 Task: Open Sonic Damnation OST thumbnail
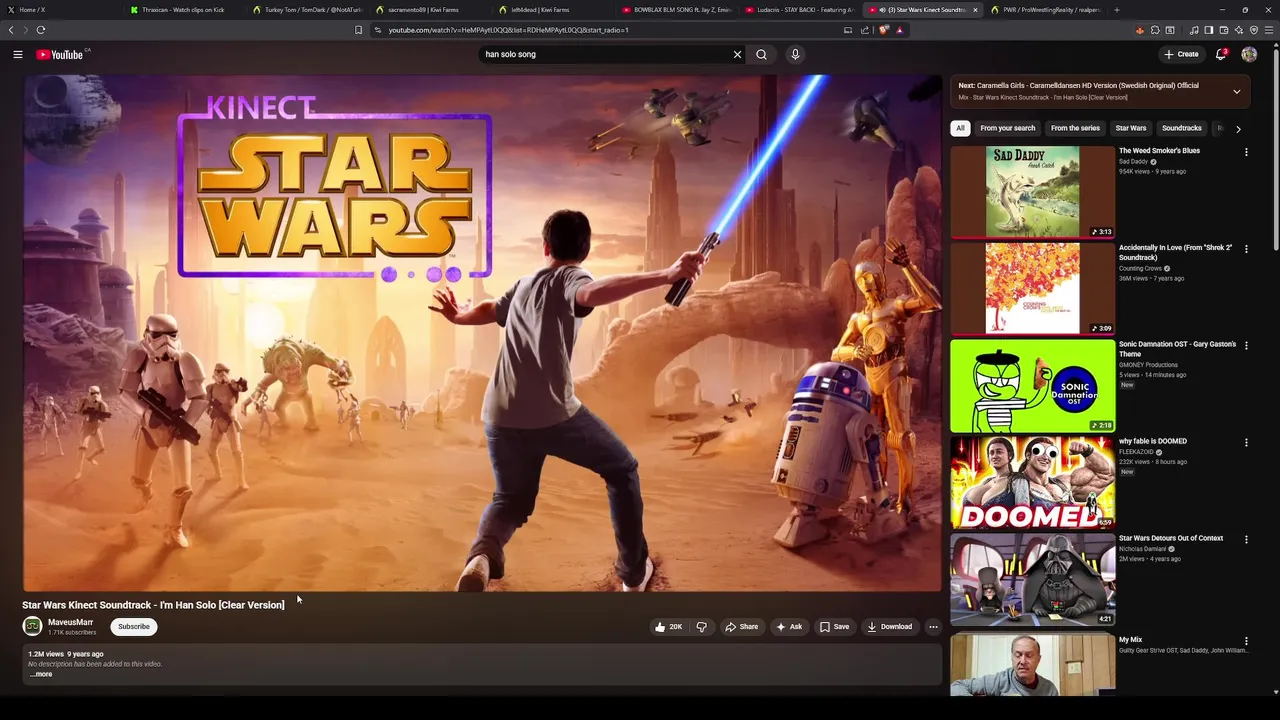(x=1032, y=385)
